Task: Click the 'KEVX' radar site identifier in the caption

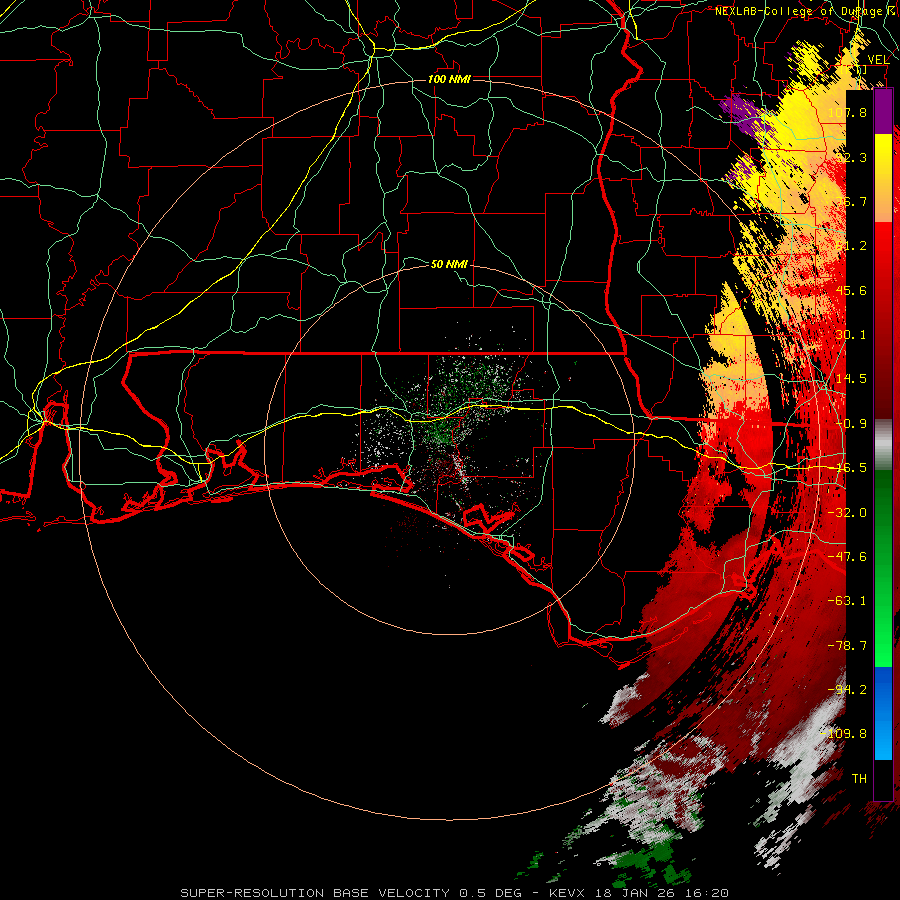Action: [567, 893]
